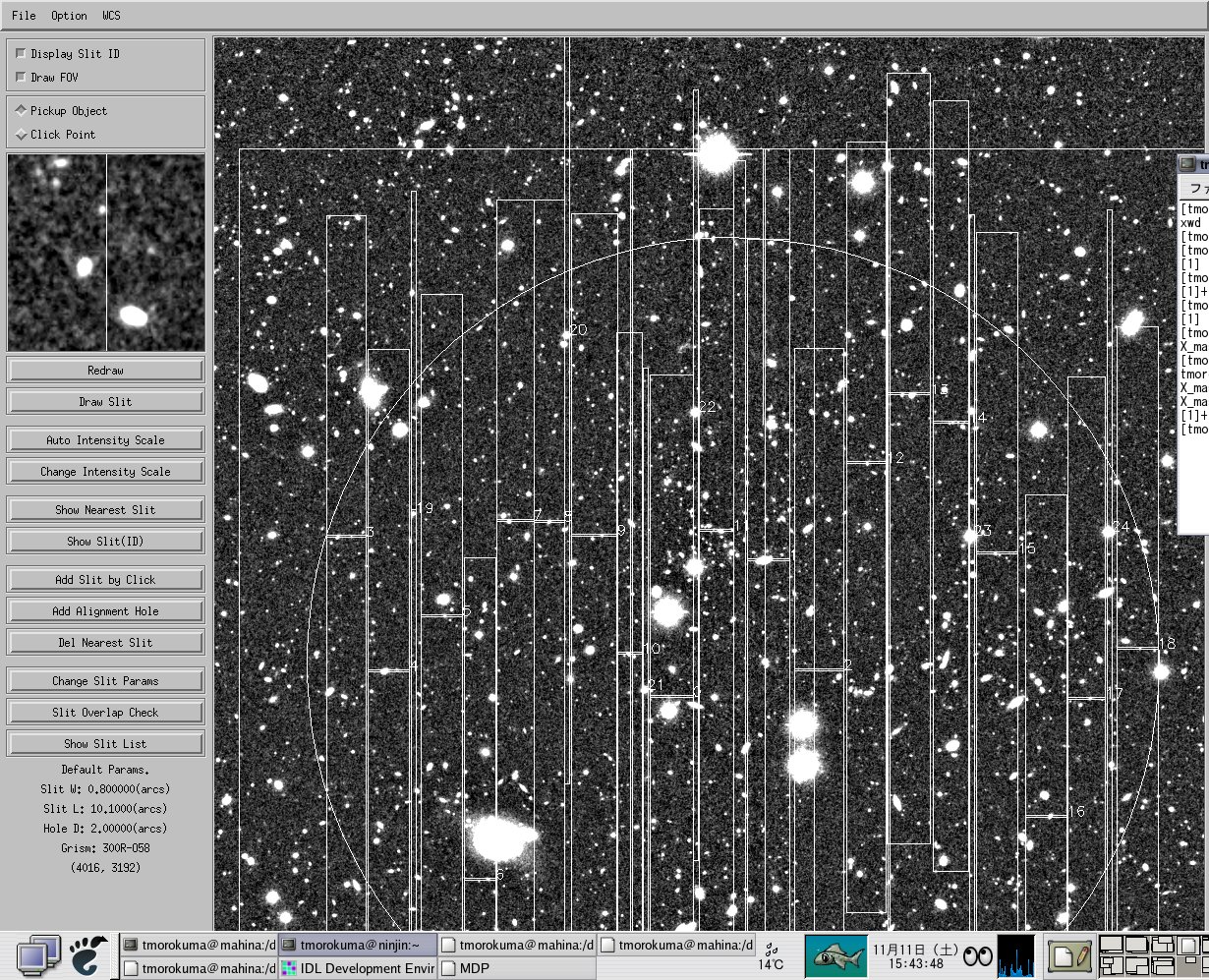Click slit label 23 in the image
Screen dimensions: 1209x980
point(983,531)
